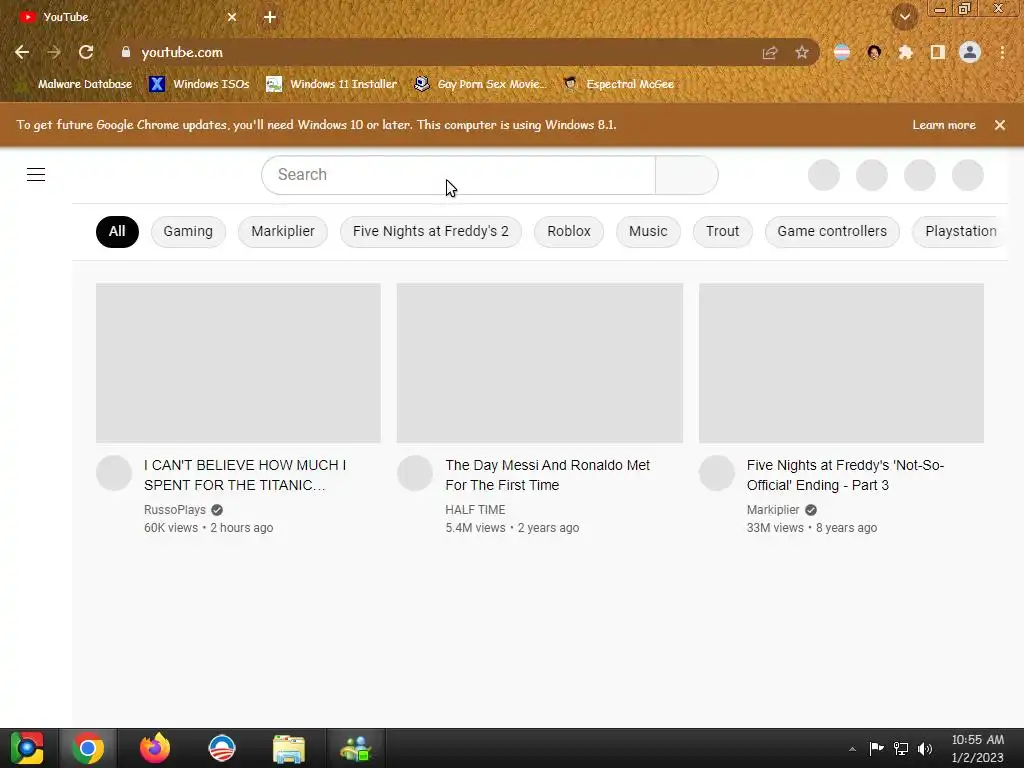The height and width of the screenshot is (768, 1024).
Task: Click Learn more in the update bar
Action: [x=944, y=125]
